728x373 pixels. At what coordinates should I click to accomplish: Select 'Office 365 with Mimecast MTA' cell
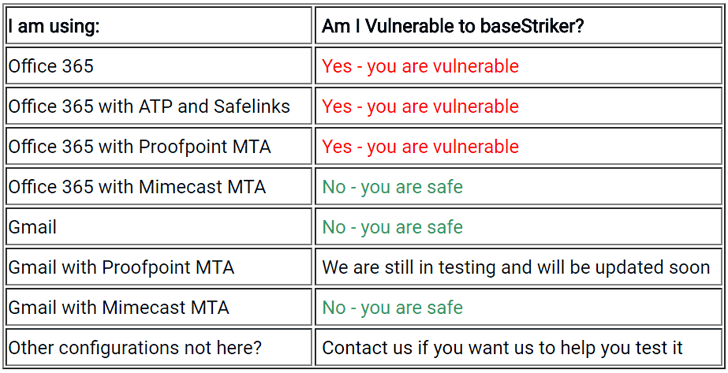(158, 186)
